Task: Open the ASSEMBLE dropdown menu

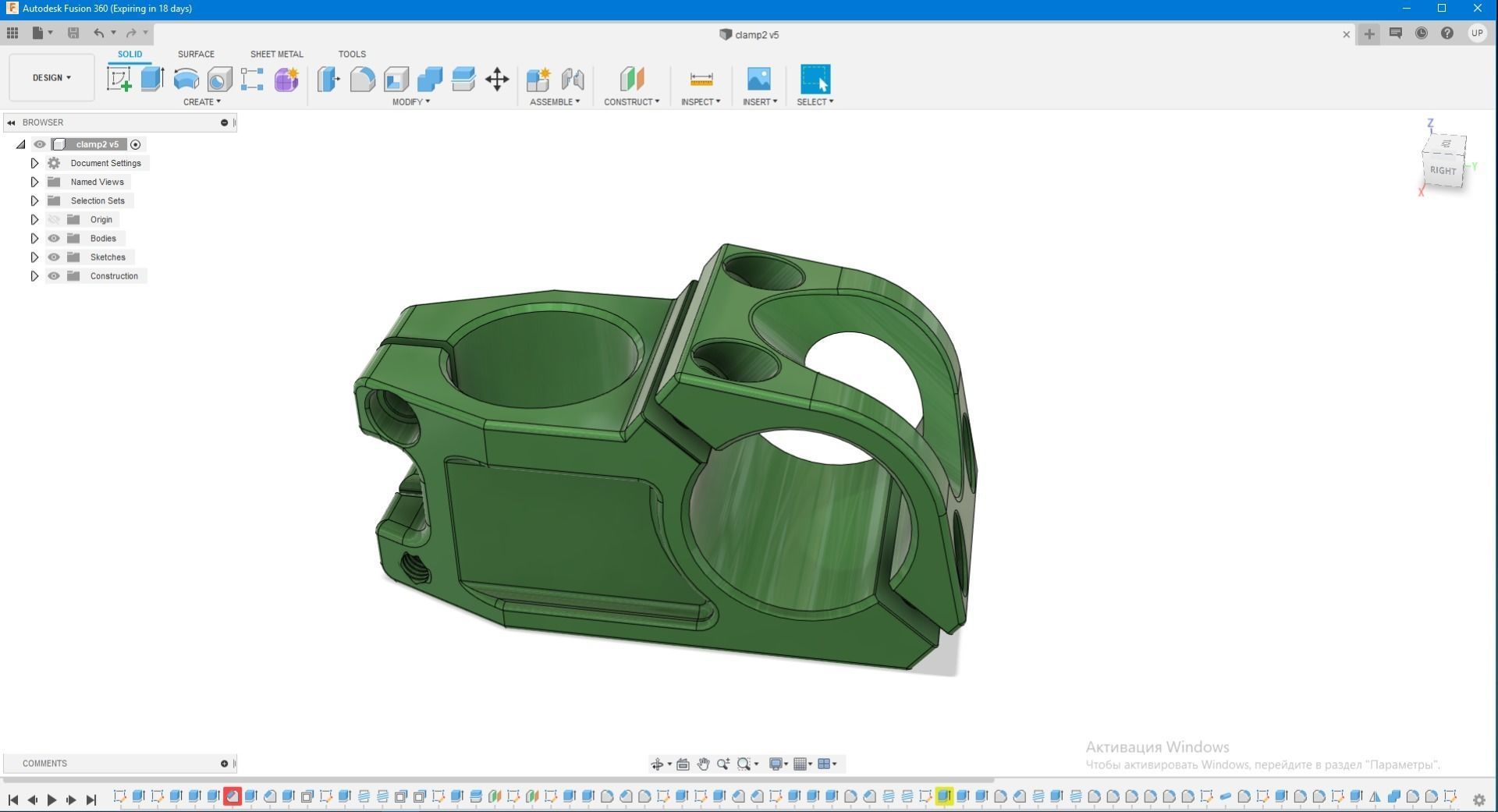Action: tap(555, 101)
